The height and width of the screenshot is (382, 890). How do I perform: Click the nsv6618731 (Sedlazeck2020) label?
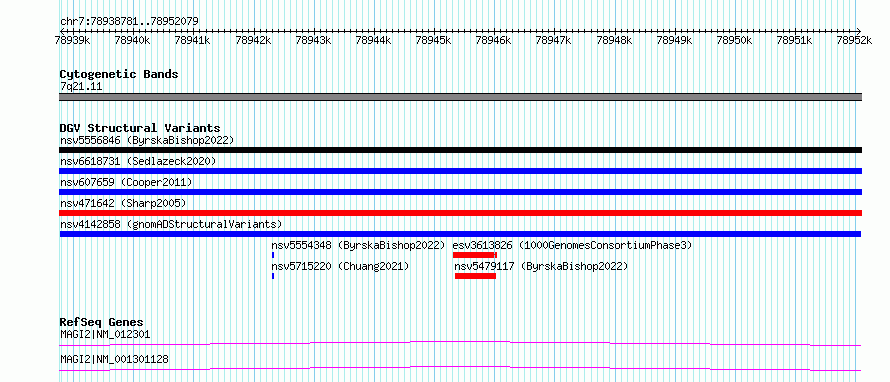pyautogui.click(x=138, y=161)
